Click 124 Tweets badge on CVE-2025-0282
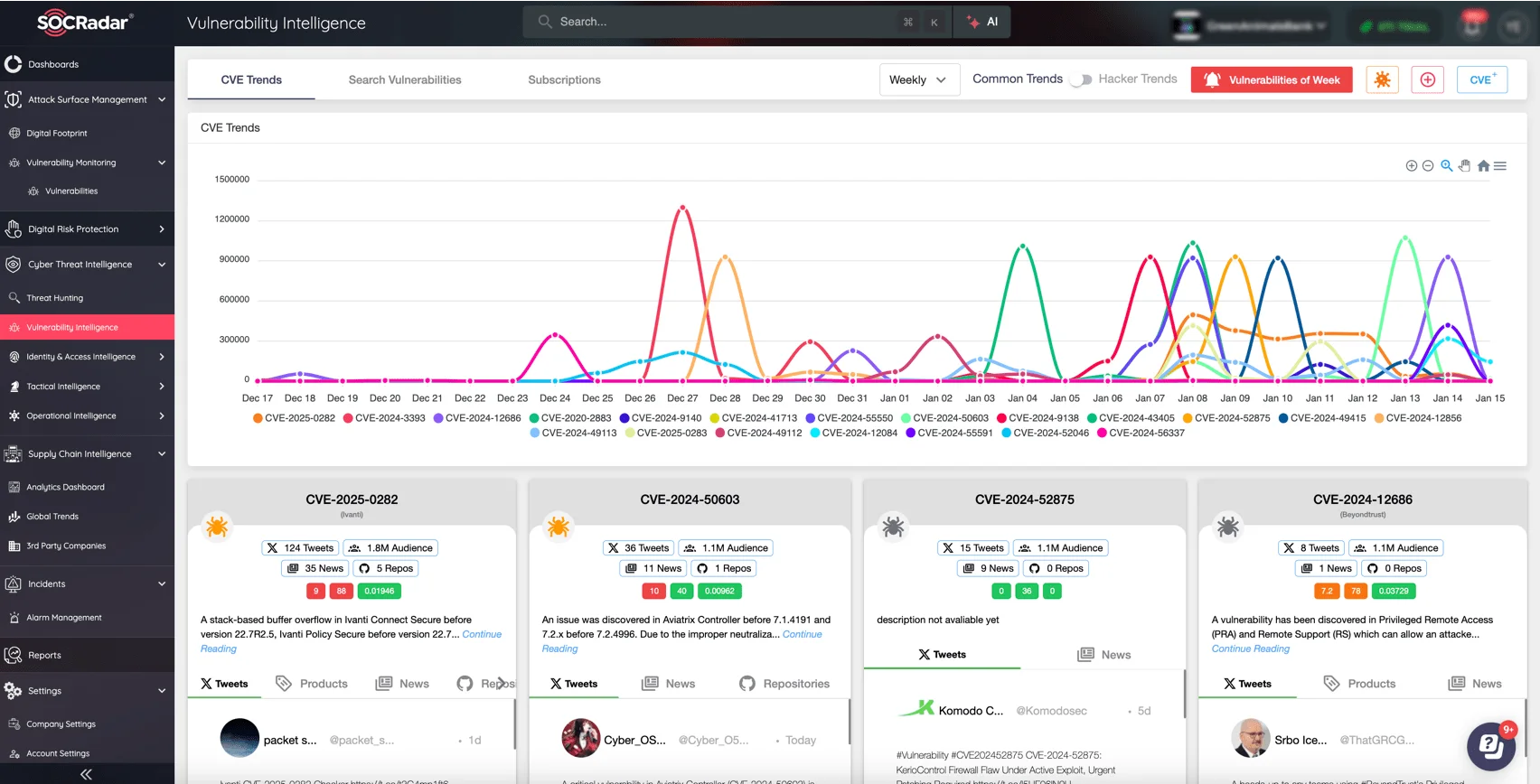 (x=300, y=548)
